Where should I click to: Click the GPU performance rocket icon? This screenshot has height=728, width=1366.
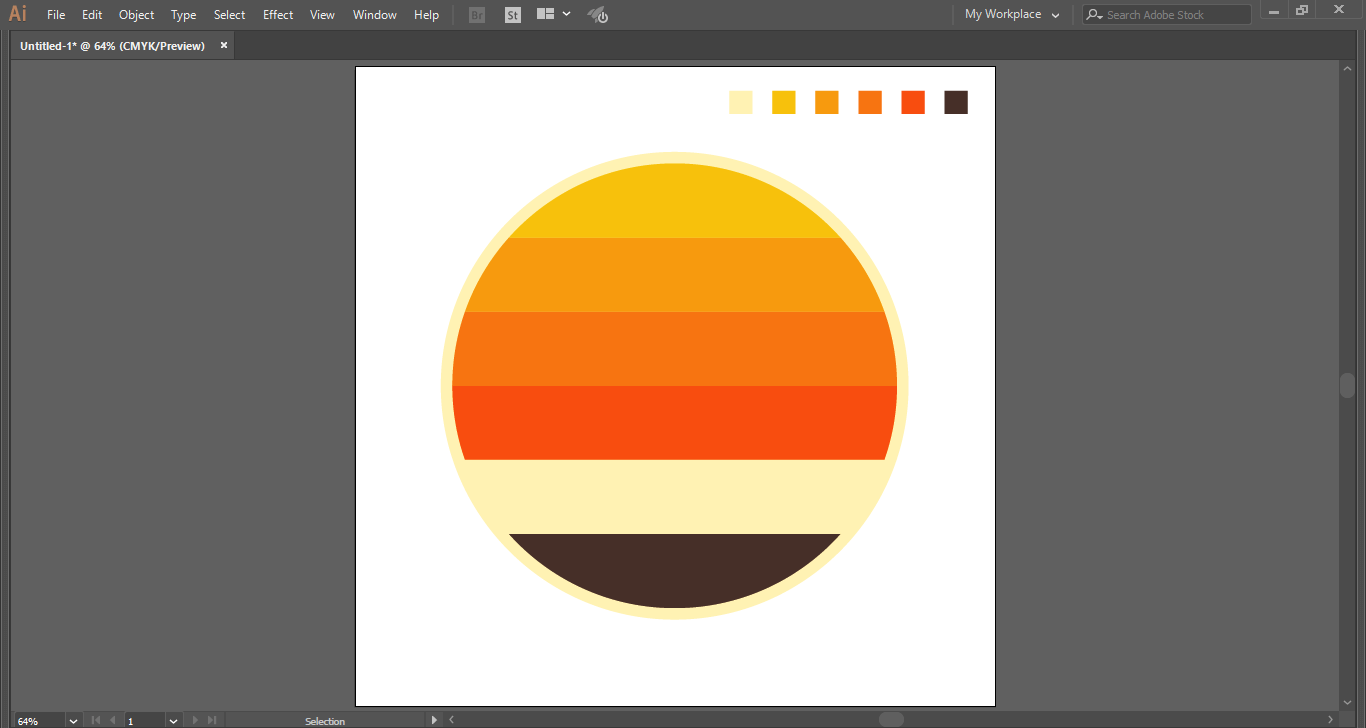click(x=597, y=15)
